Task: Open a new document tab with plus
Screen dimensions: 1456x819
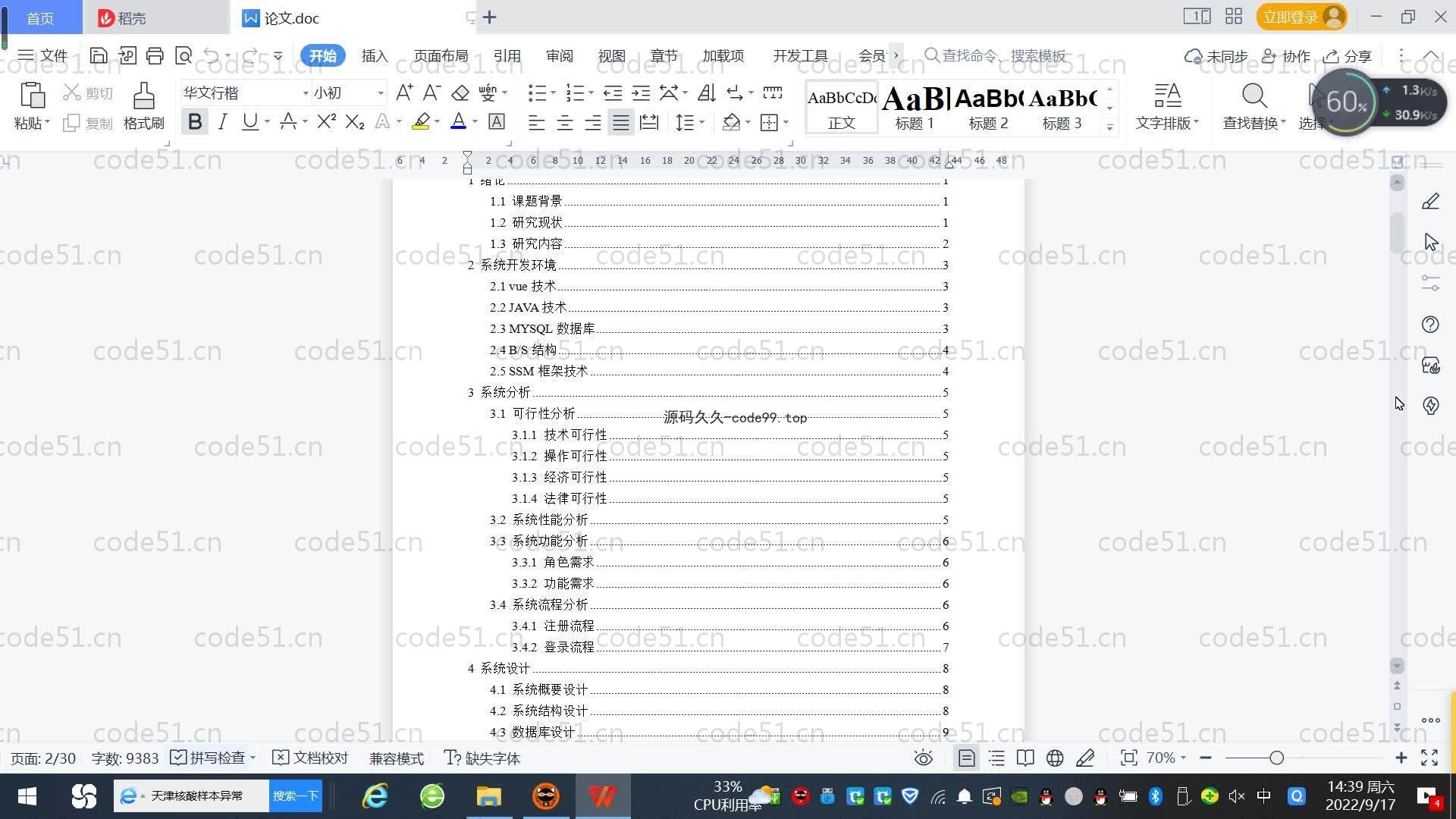Action: click(490, 17)
